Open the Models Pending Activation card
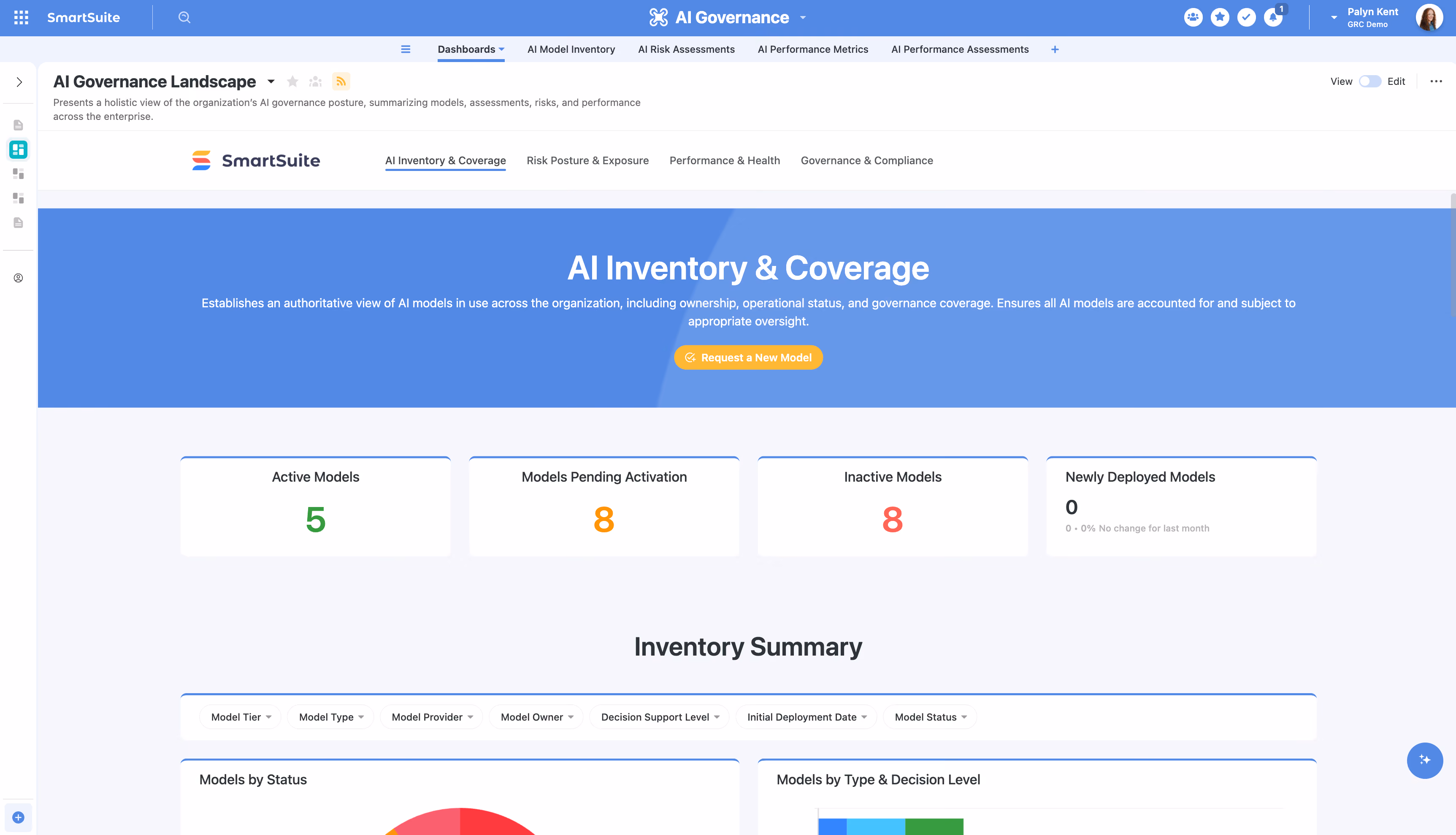The image size is (1456, 835). click(604, 507)
